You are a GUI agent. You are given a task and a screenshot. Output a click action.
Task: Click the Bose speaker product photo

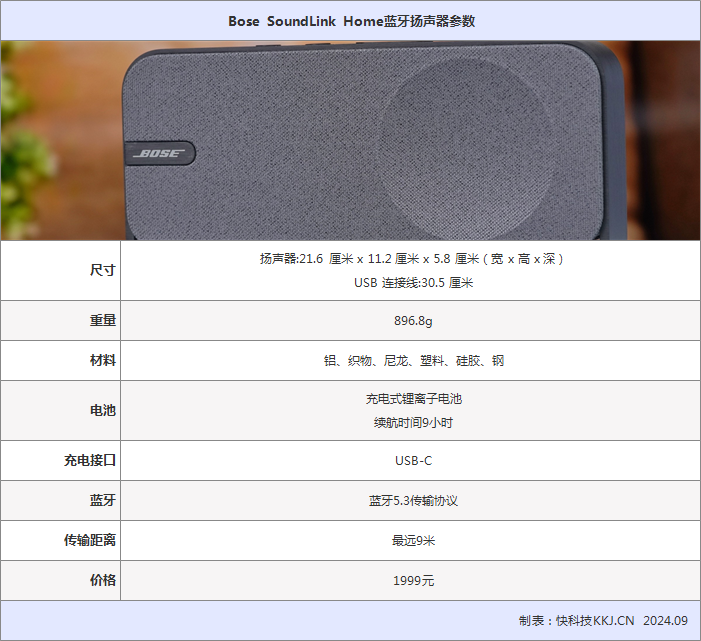point(350,140)
